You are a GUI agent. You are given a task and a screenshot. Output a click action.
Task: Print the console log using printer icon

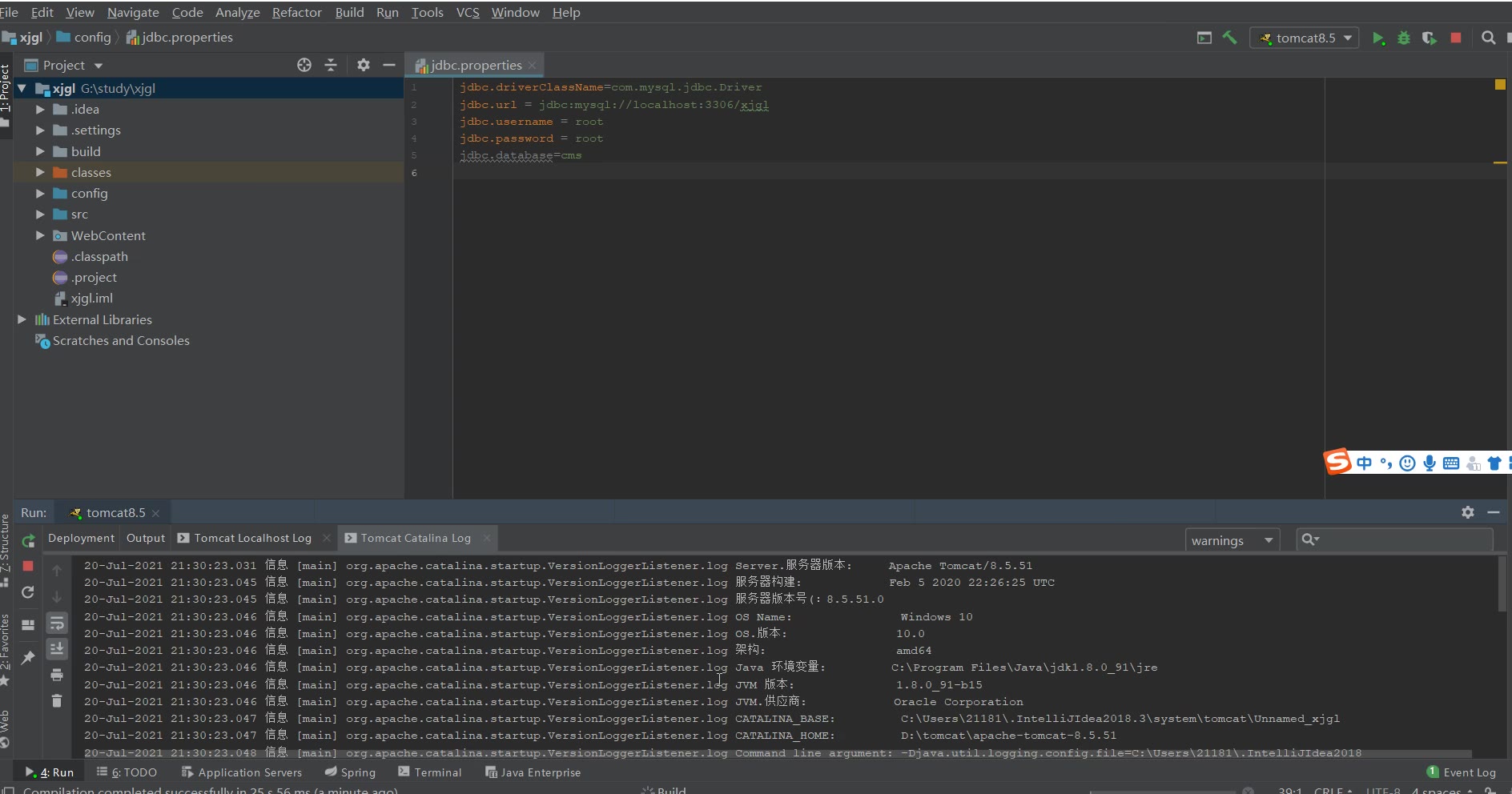pyautogui.click(x=57, y=675)
